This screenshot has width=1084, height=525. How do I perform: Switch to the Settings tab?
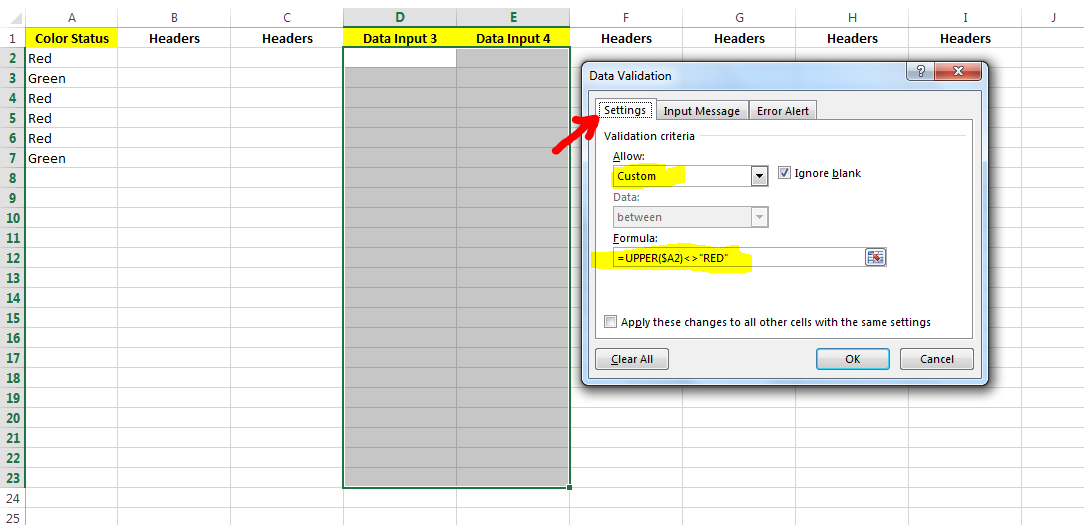(625, 110)
